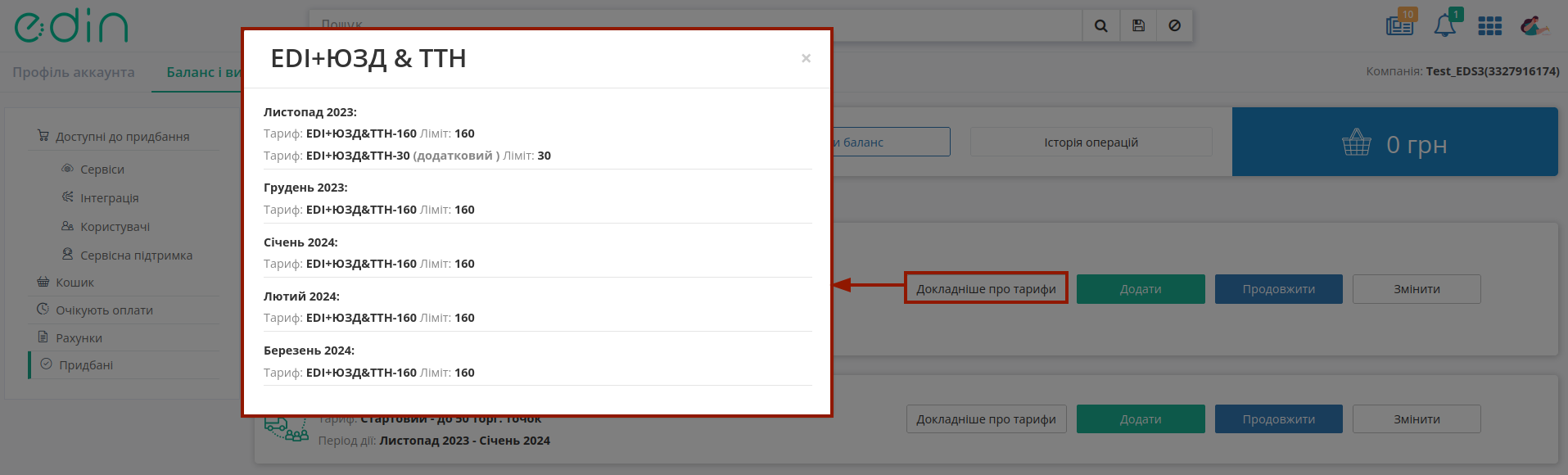
Task: Click Змінити in the second service row
Action: pyautogui.click(x=1417, y=419)
